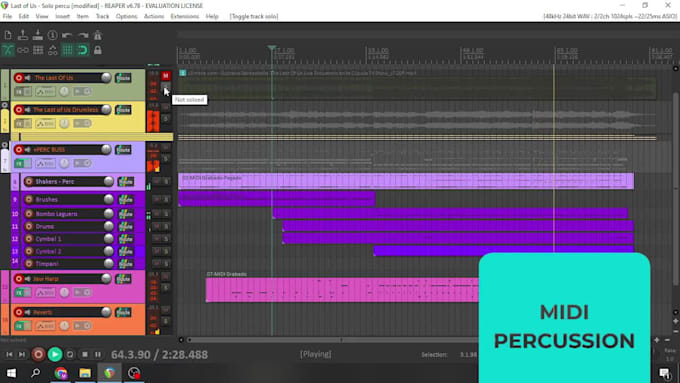This screenshot has width=680, height=383.
Task: Open the Track menu
Action: pos(102,16)
